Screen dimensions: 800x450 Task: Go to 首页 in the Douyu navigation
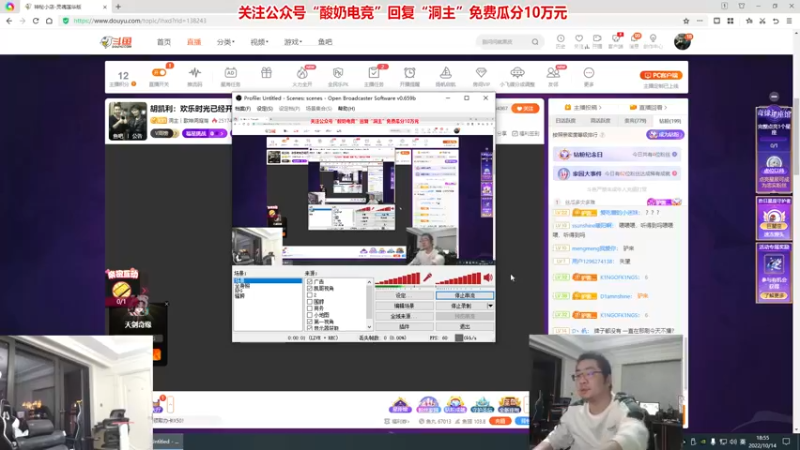pos(164,42)
